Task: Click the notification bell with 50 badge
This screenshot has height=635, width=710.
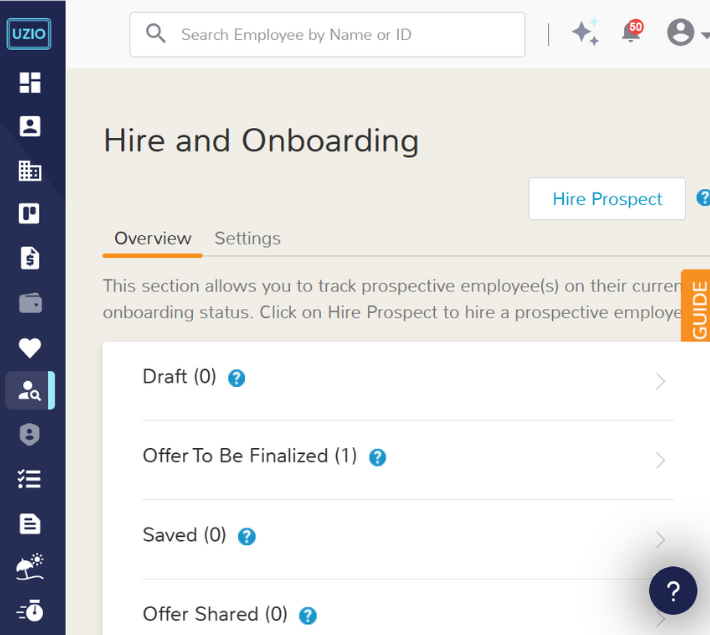Action: (631, 33)
